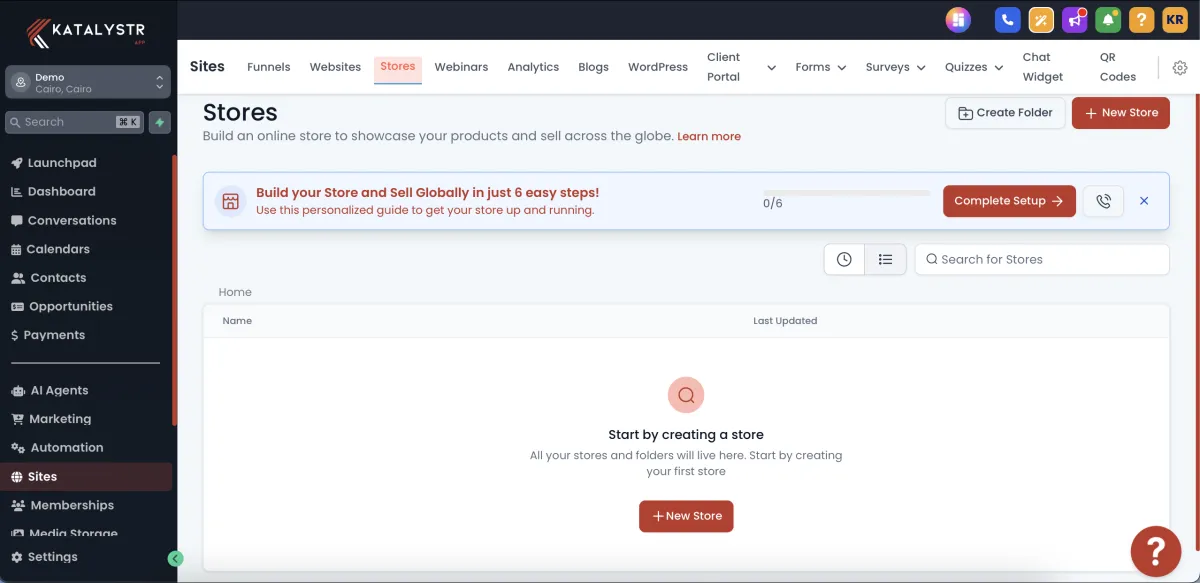
Task: Click the top-right New Store button
Action: pyautogui.click(x=1121, y=113)
